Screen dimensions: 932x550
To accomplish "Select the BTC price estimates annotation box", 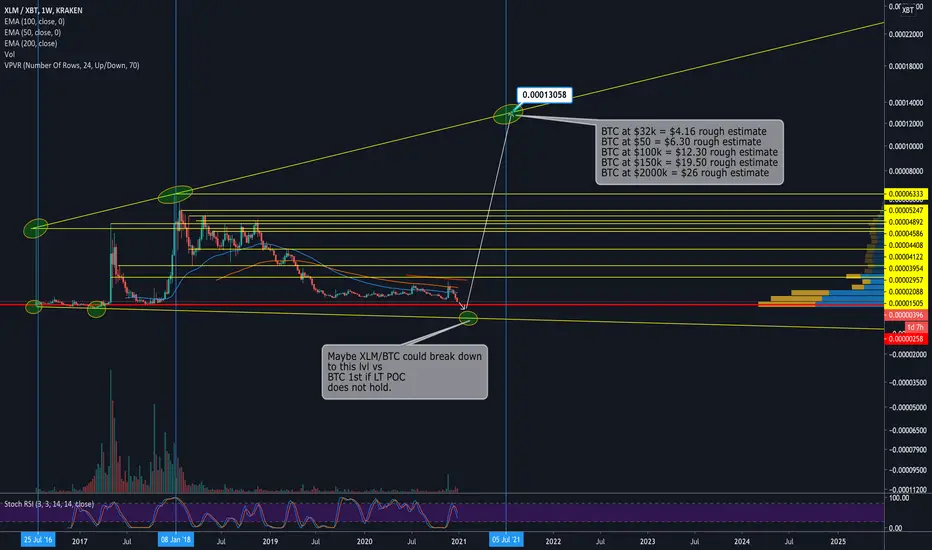I will (689, 152).
